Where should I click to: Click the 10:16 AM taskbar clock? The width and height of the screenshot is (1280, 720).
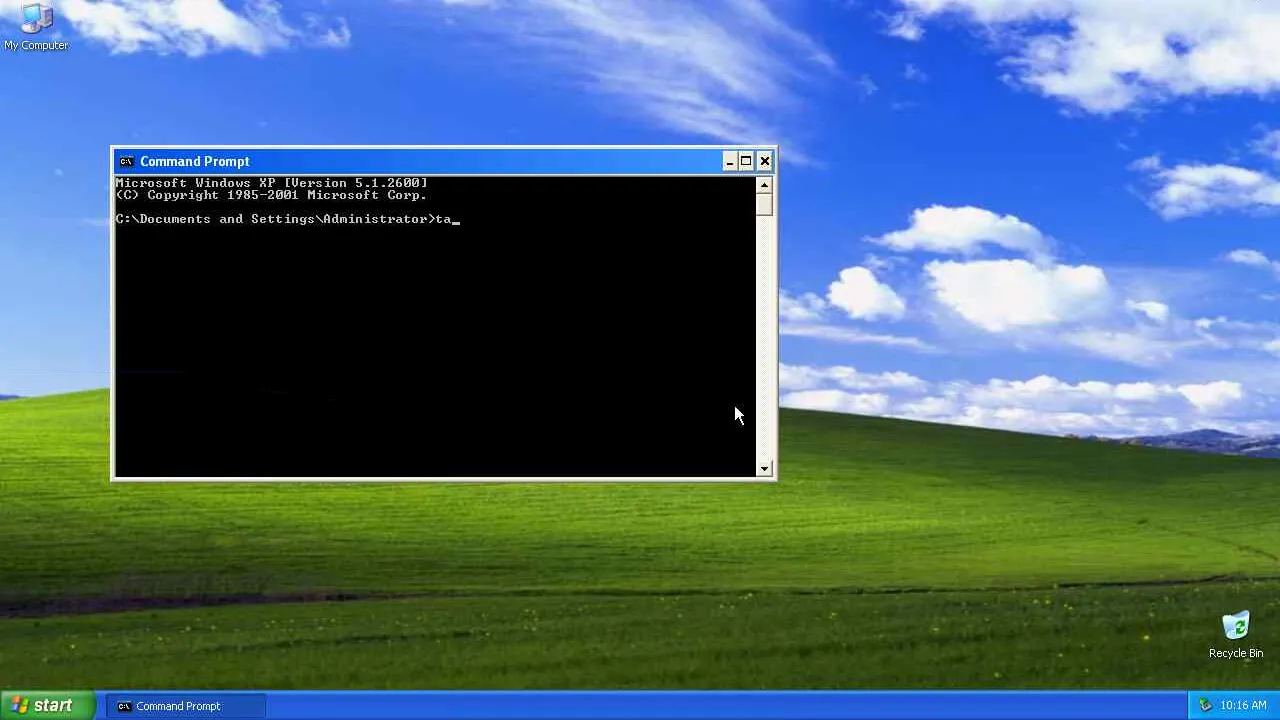click(x=1243, y=705)
